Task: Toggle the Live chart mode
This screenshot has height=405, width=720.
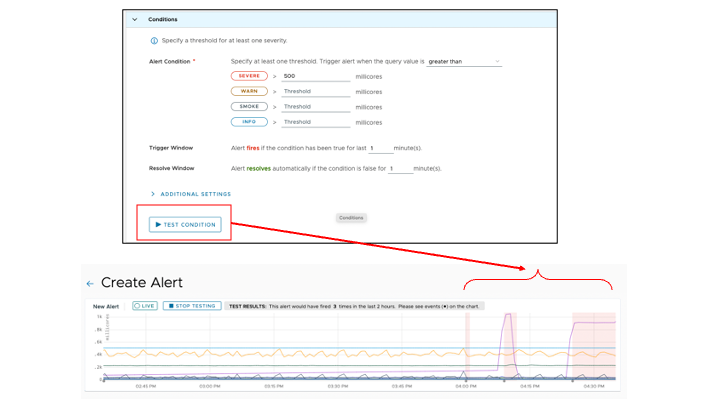Action: click(145, 306)
